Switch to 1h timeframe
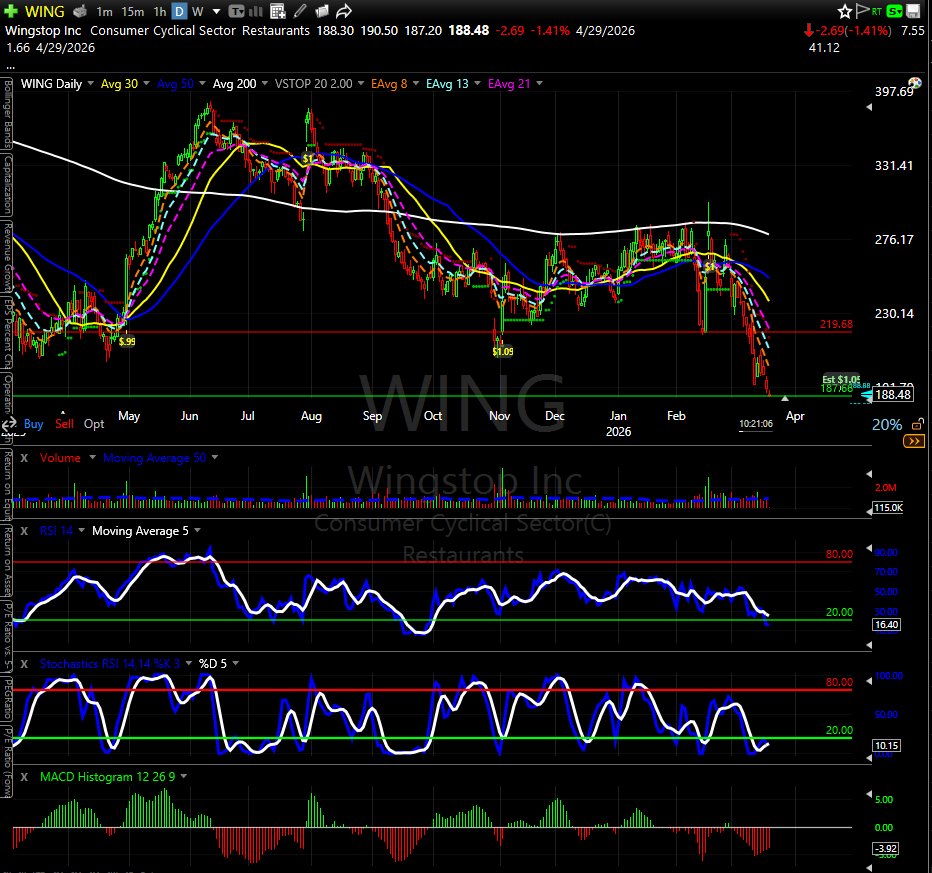 pyautogui.click(x=160, y=11)
